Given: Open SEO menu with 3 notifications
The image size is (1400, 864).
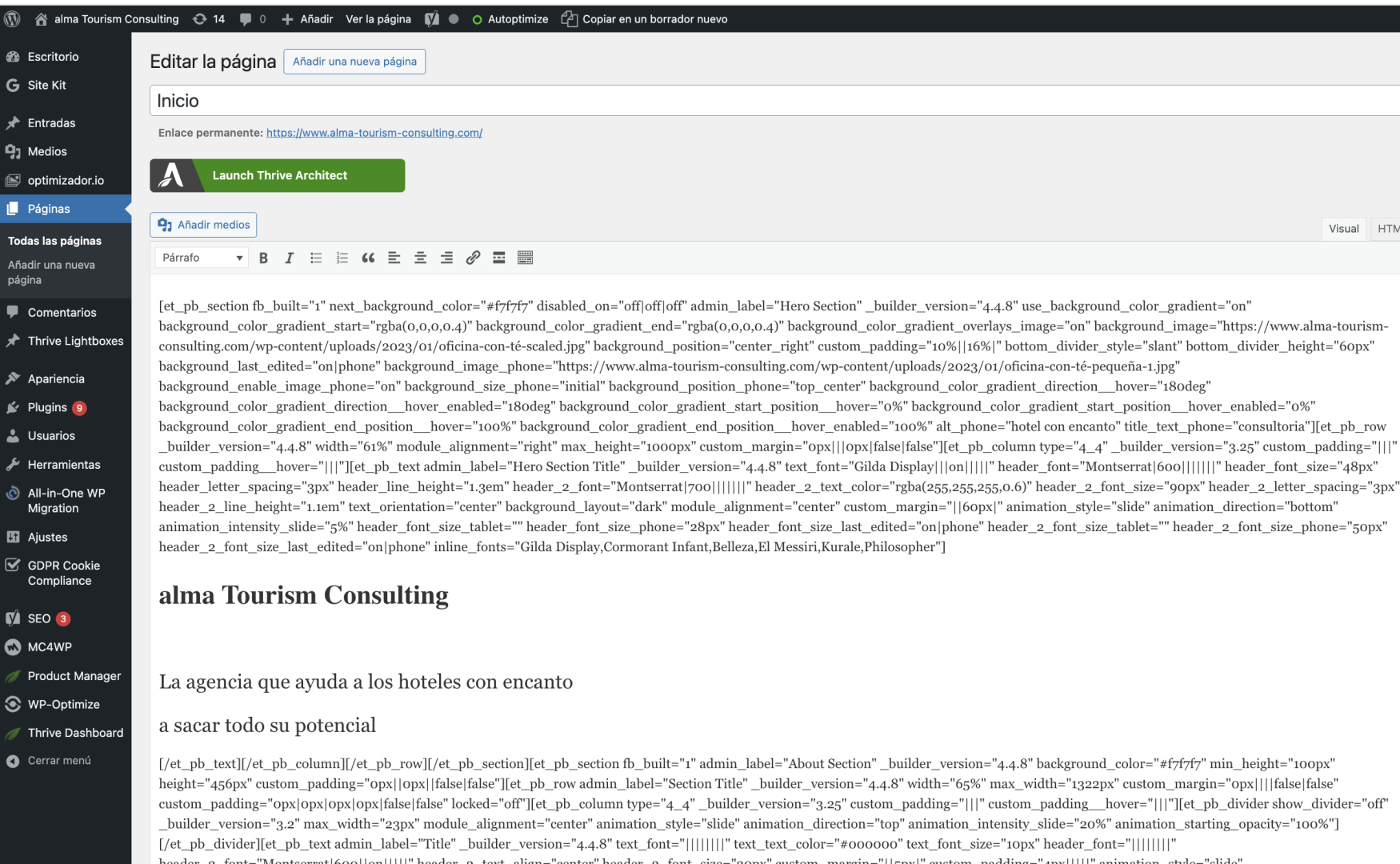Looking at the screenshot, I should coord(66,618).
